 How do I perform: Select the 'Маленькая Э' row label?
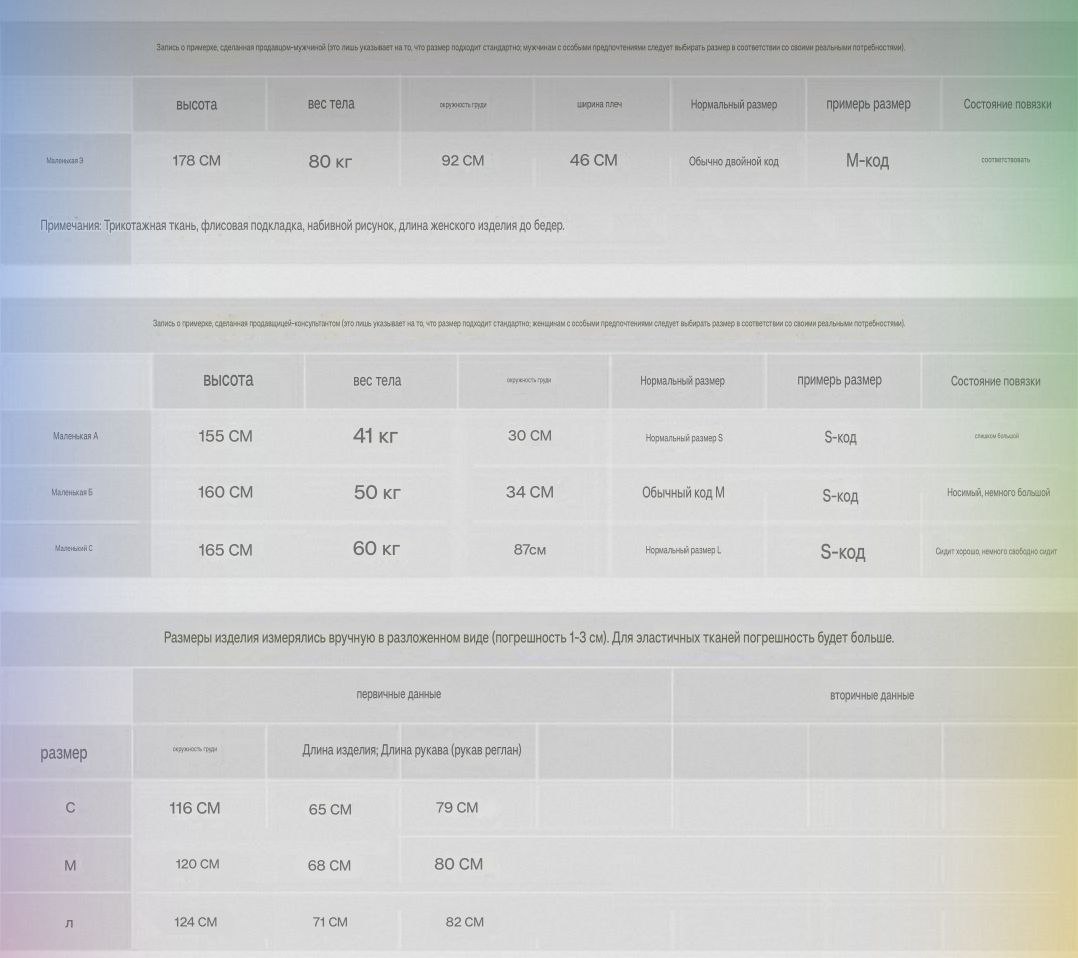(x=65, y=160)
